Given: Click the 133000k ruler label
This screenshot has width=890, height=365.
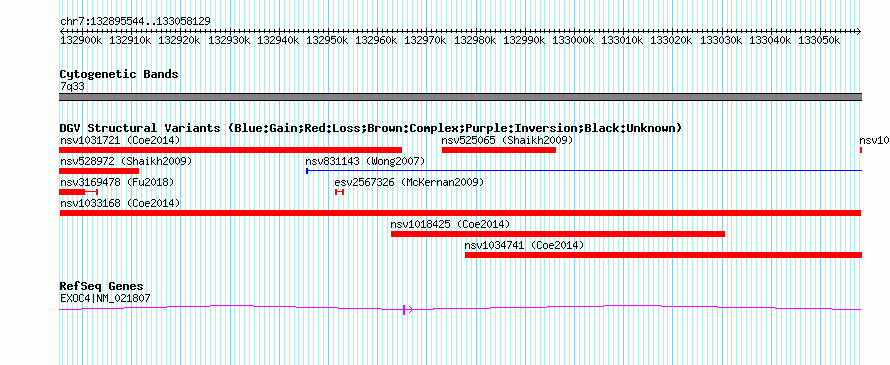Looking at the screenshot, I should click(574, 40).
